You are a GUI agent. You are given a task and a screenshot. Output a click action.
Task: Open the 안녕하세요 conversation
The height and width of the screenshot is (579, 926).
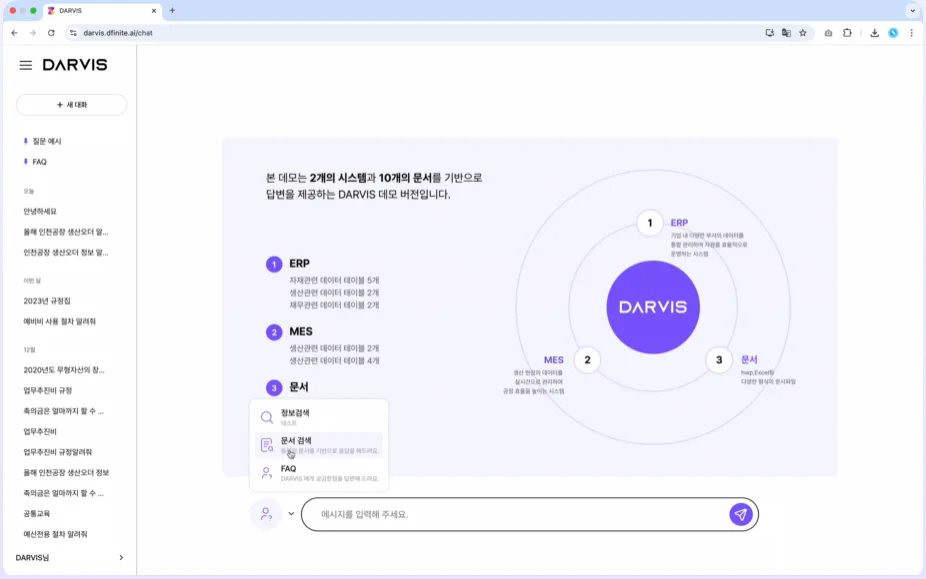(40, 212)
